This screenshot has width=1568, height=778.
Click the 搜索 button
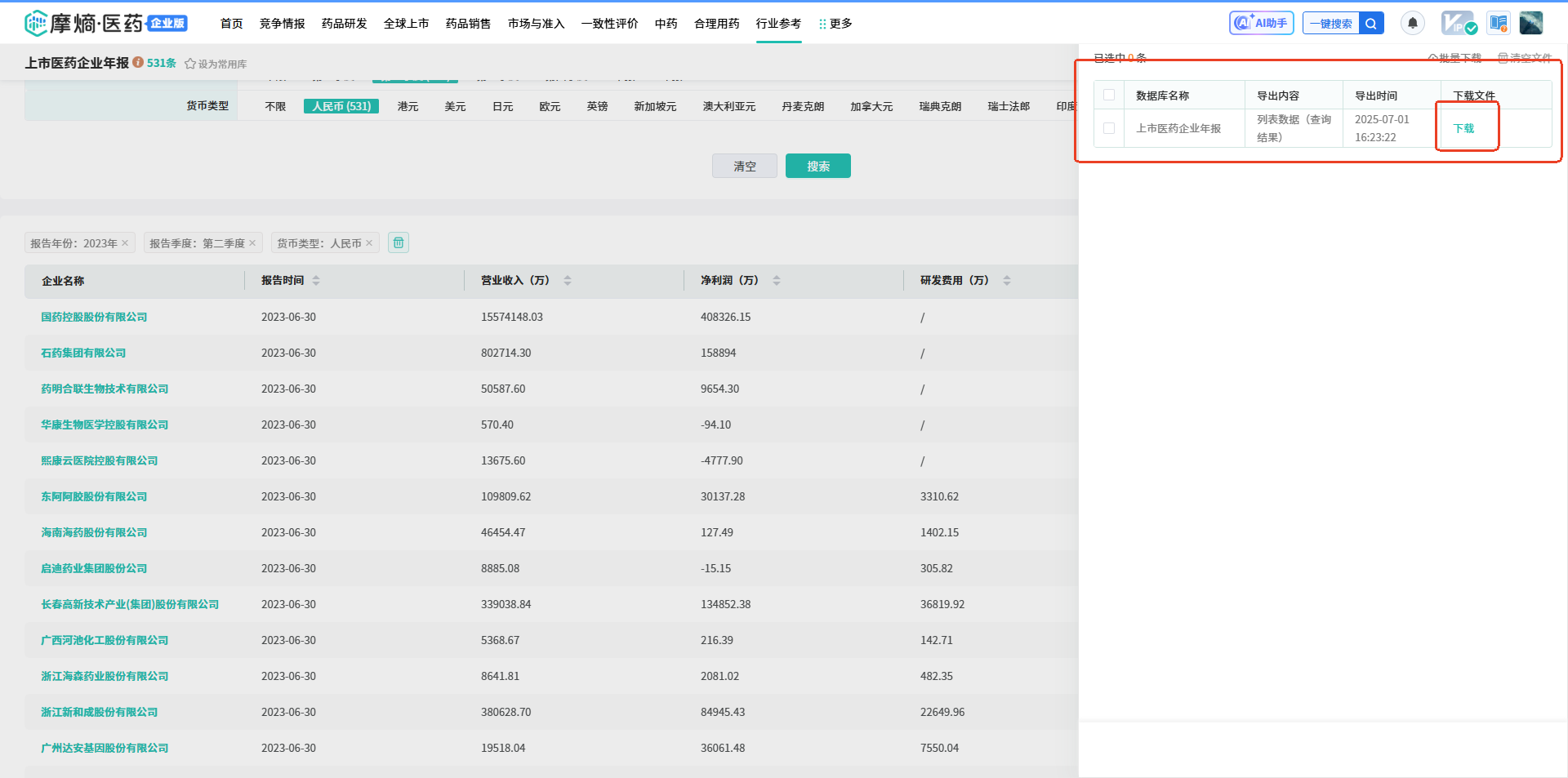coord(818,166)
